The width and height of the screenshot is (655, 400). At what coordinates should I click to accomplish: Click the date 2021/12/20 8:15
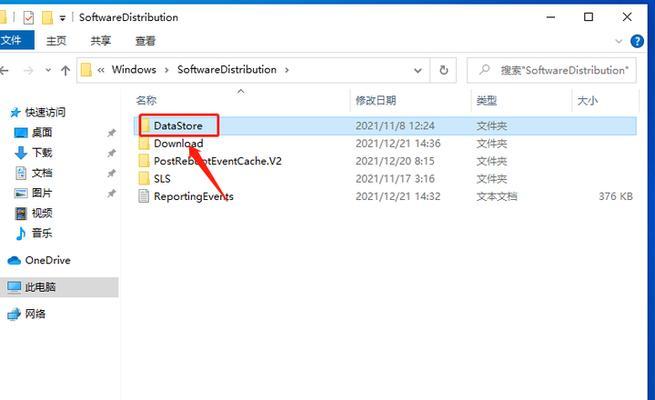pyautogui.click(x=395, y=161)
